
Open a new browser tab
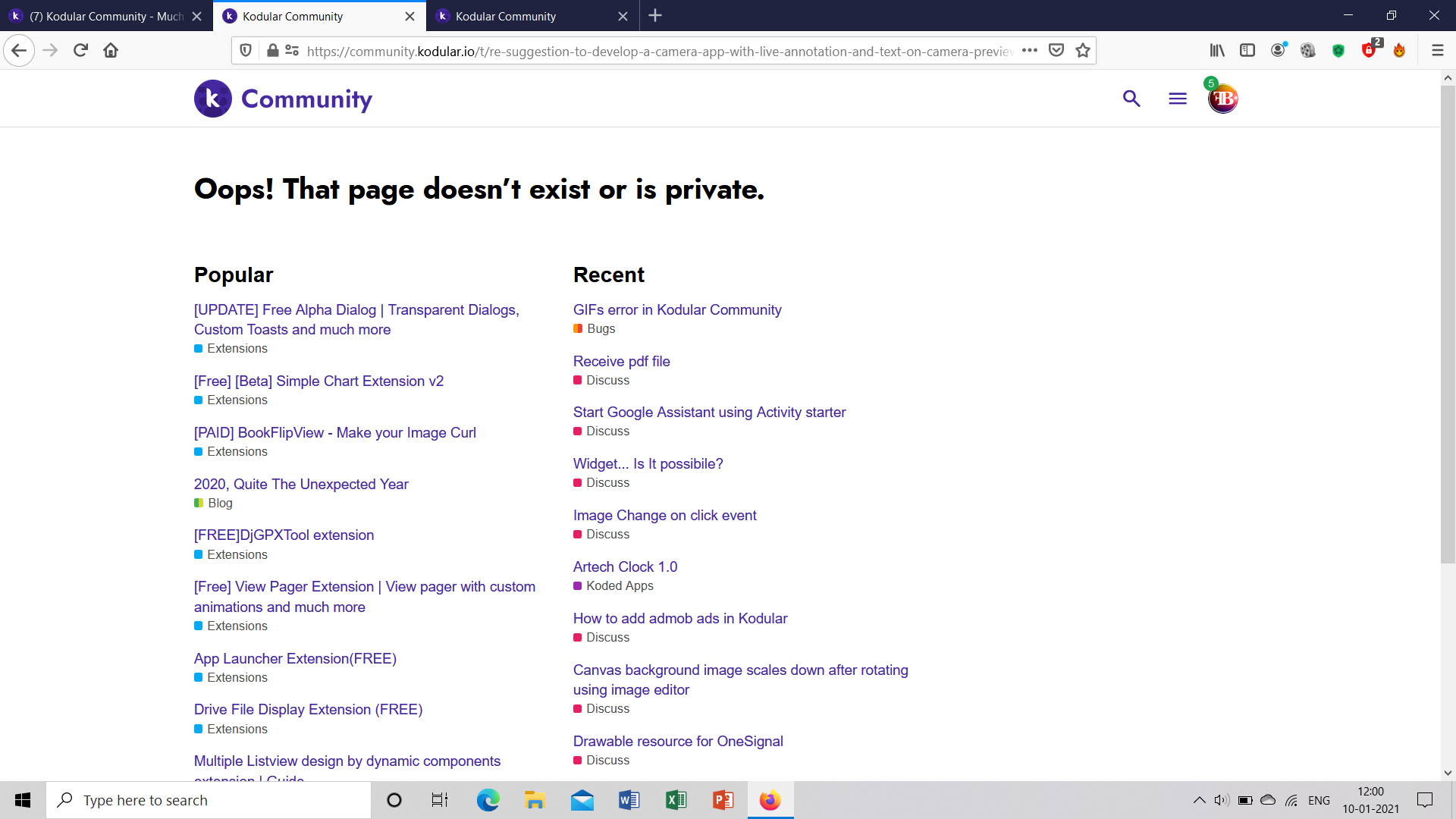pos(656,16)
